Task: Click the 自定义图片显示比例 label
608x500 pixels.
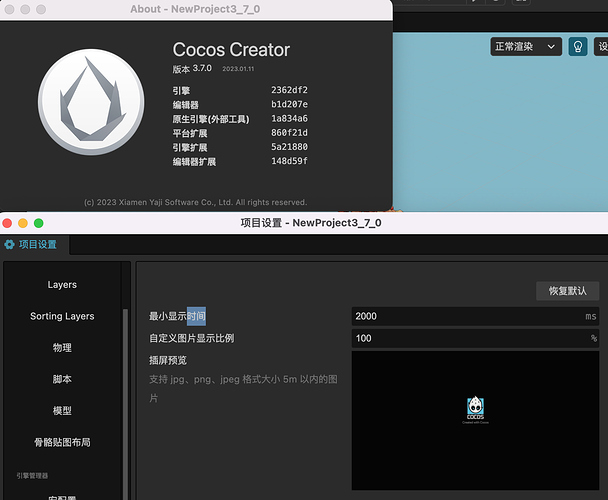Action: click(192, 338)
